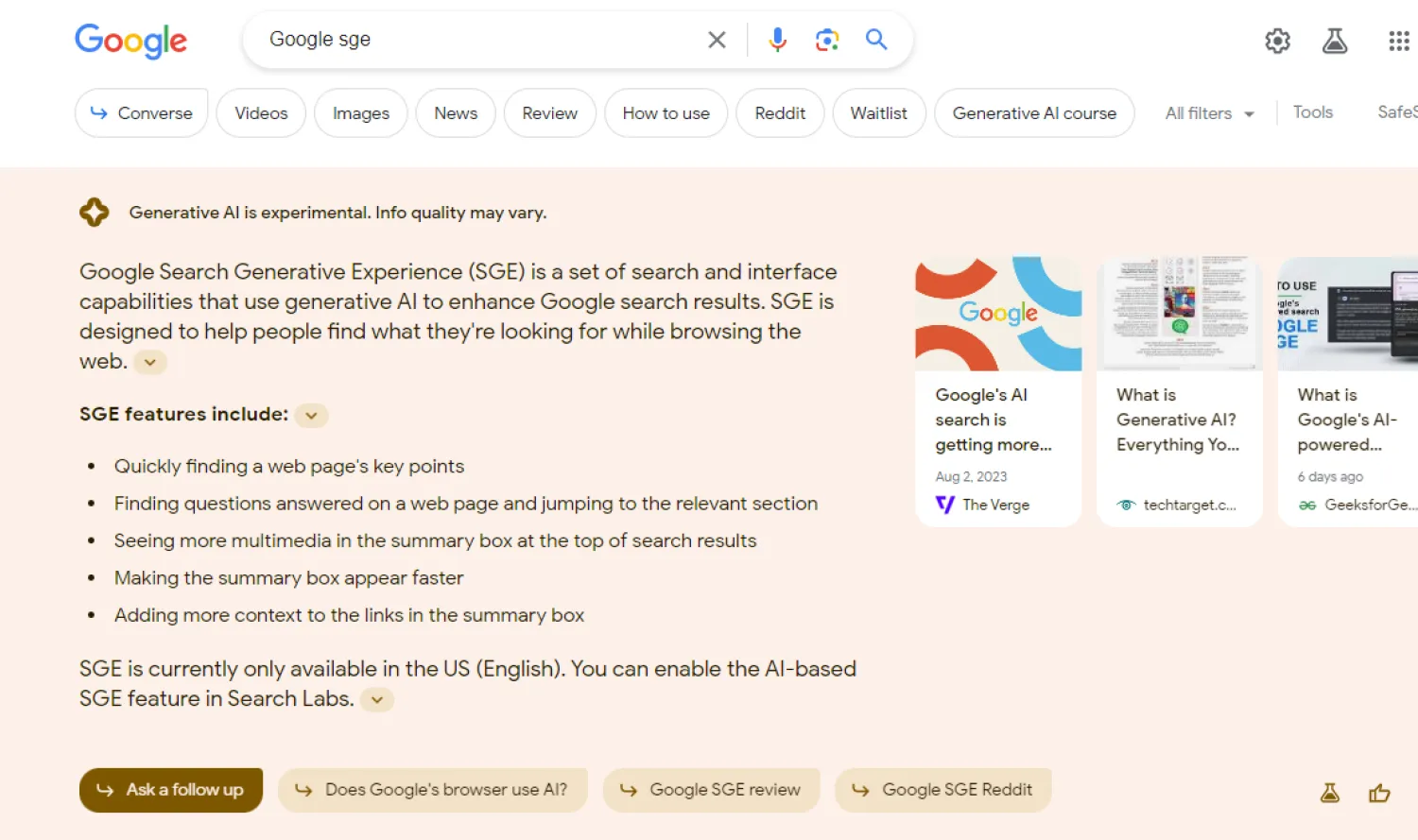Open the Tools menu

tap(1312, 112)
